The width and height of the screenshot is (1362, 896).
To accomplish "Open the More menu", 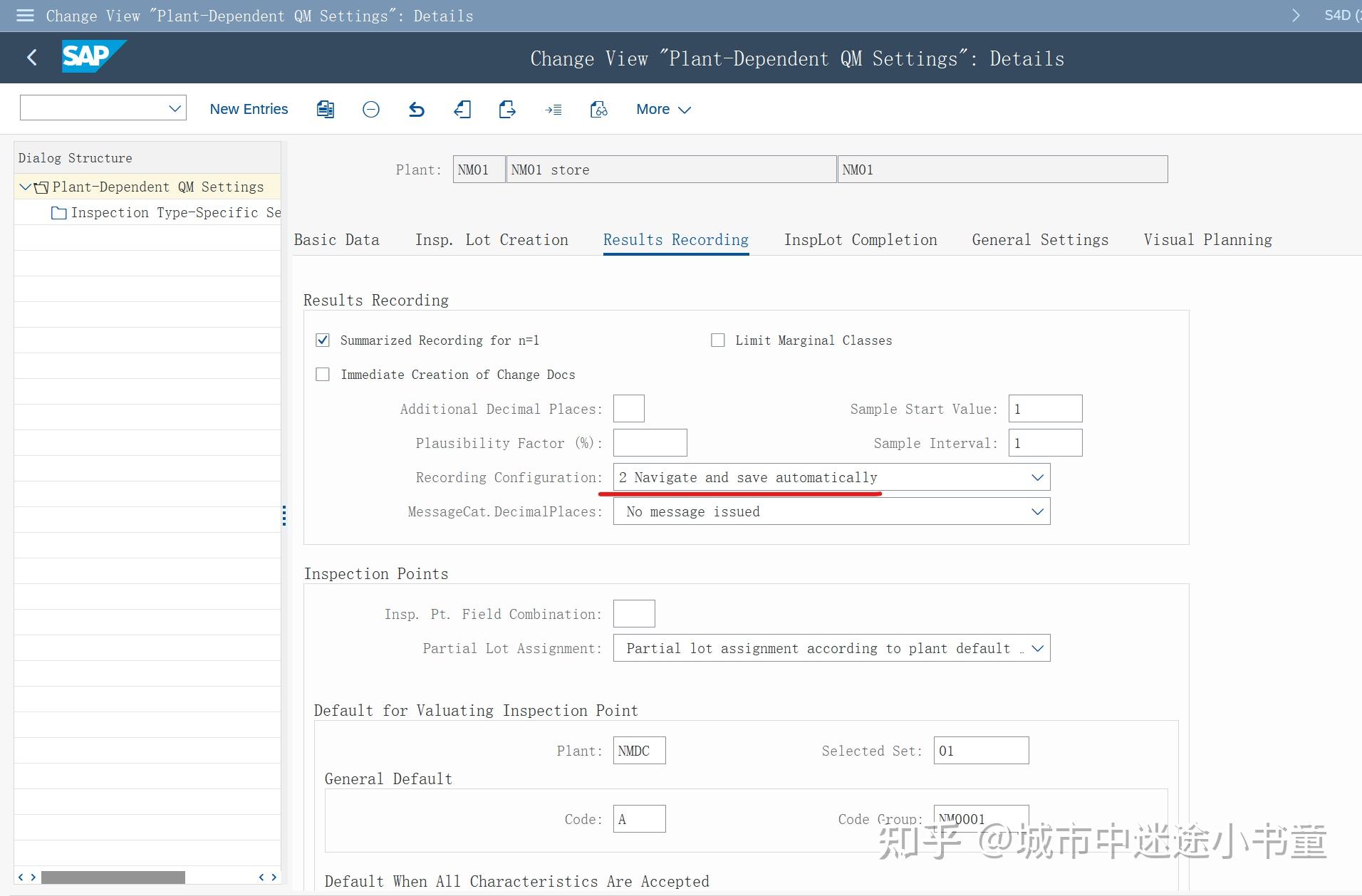I will [x=662, y=109].
